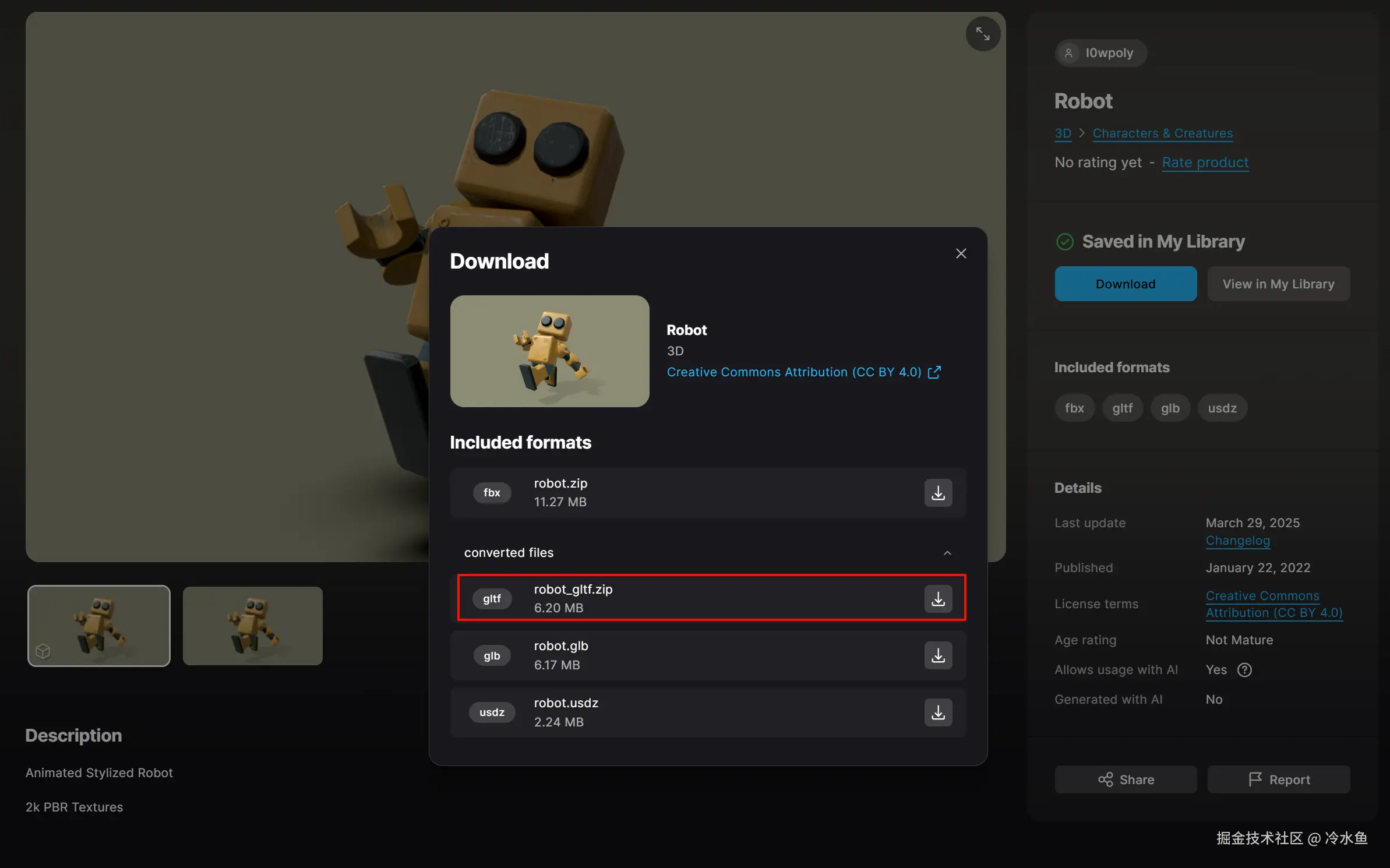Click the AI usage help icon

click(x=1244, y=670)
